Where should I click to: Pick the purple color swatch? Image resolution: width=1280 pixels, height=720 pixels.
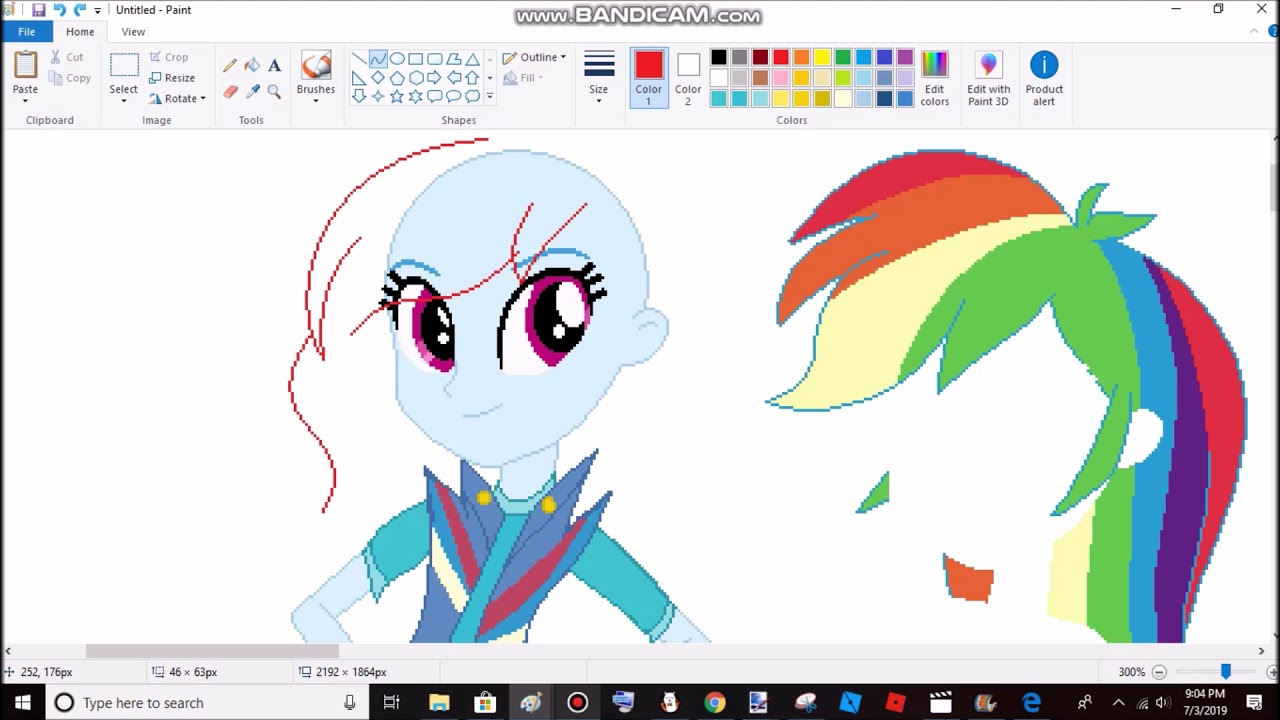[905, 58]
